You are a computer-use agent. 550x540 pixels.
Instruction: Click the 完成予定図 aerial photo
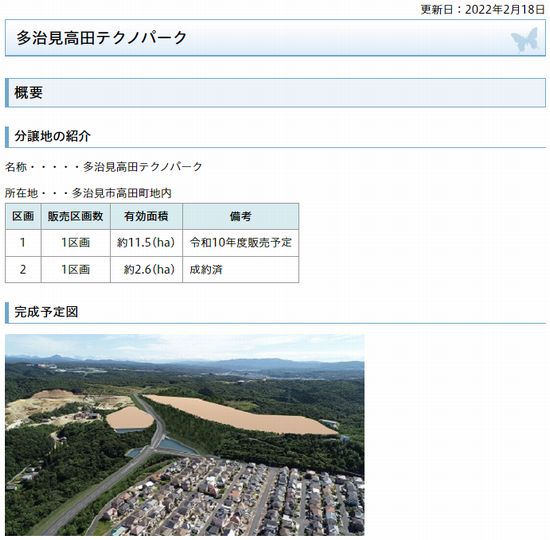[185, 435]
